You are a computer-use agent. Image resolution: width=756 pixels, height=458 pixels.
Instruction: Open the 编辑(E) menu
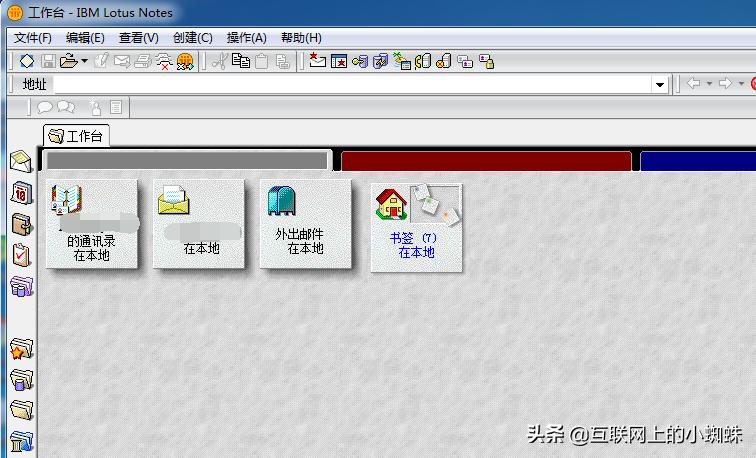tap(85, 38)
